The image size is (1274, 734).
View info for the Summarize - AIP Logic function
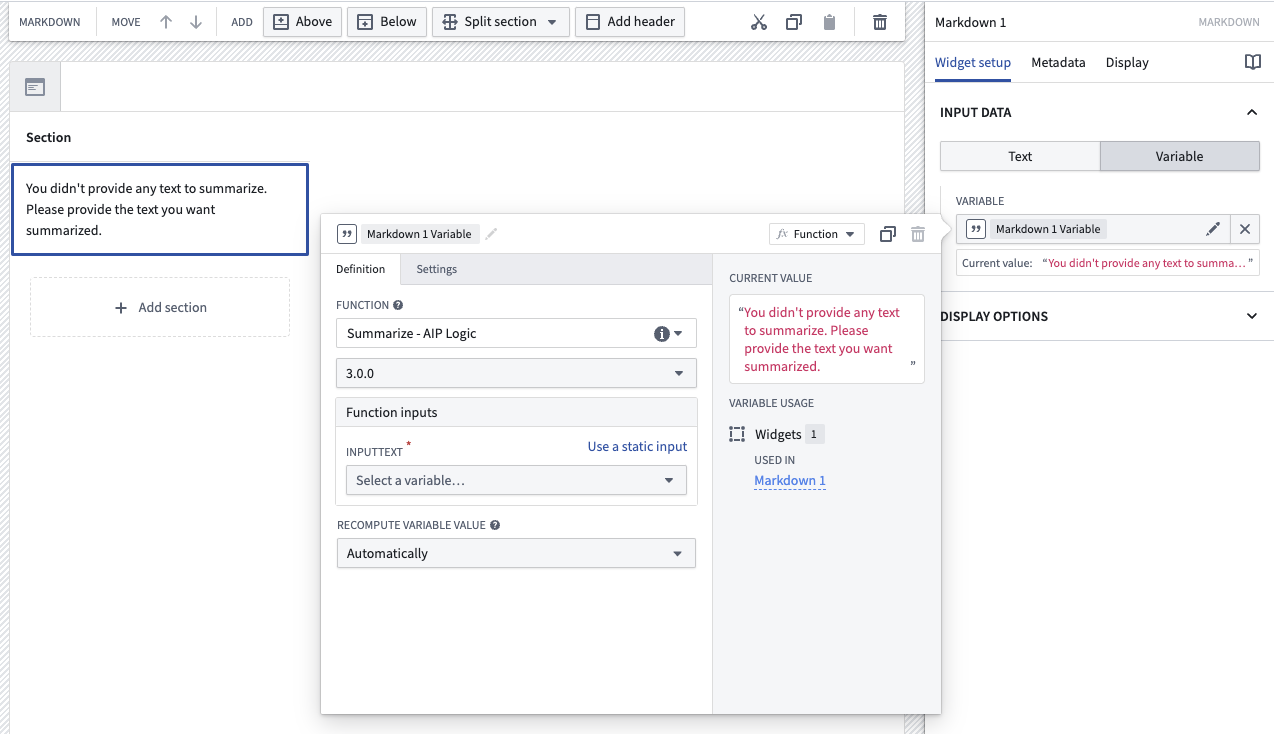tap(661, 333)
